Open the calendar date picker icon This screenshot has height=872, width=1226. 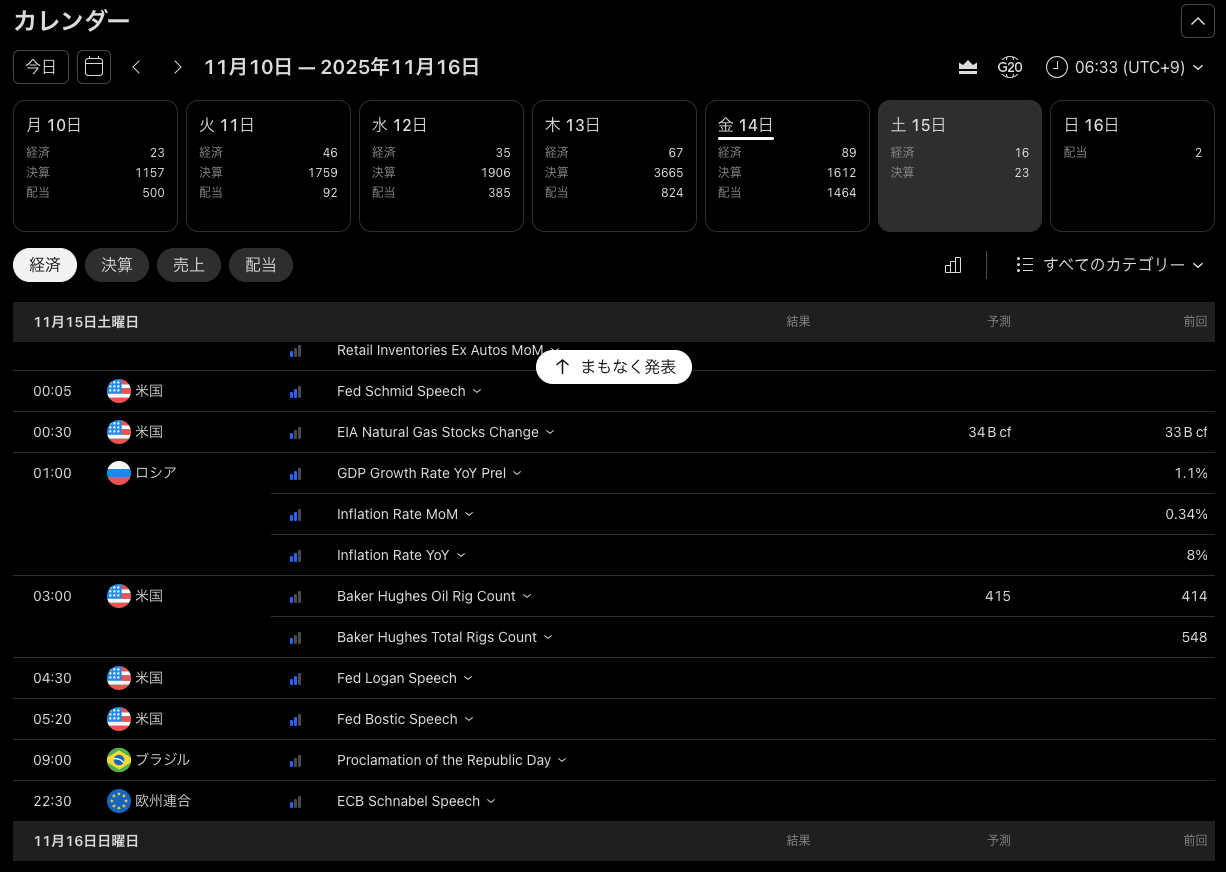(x=94, y=67)
